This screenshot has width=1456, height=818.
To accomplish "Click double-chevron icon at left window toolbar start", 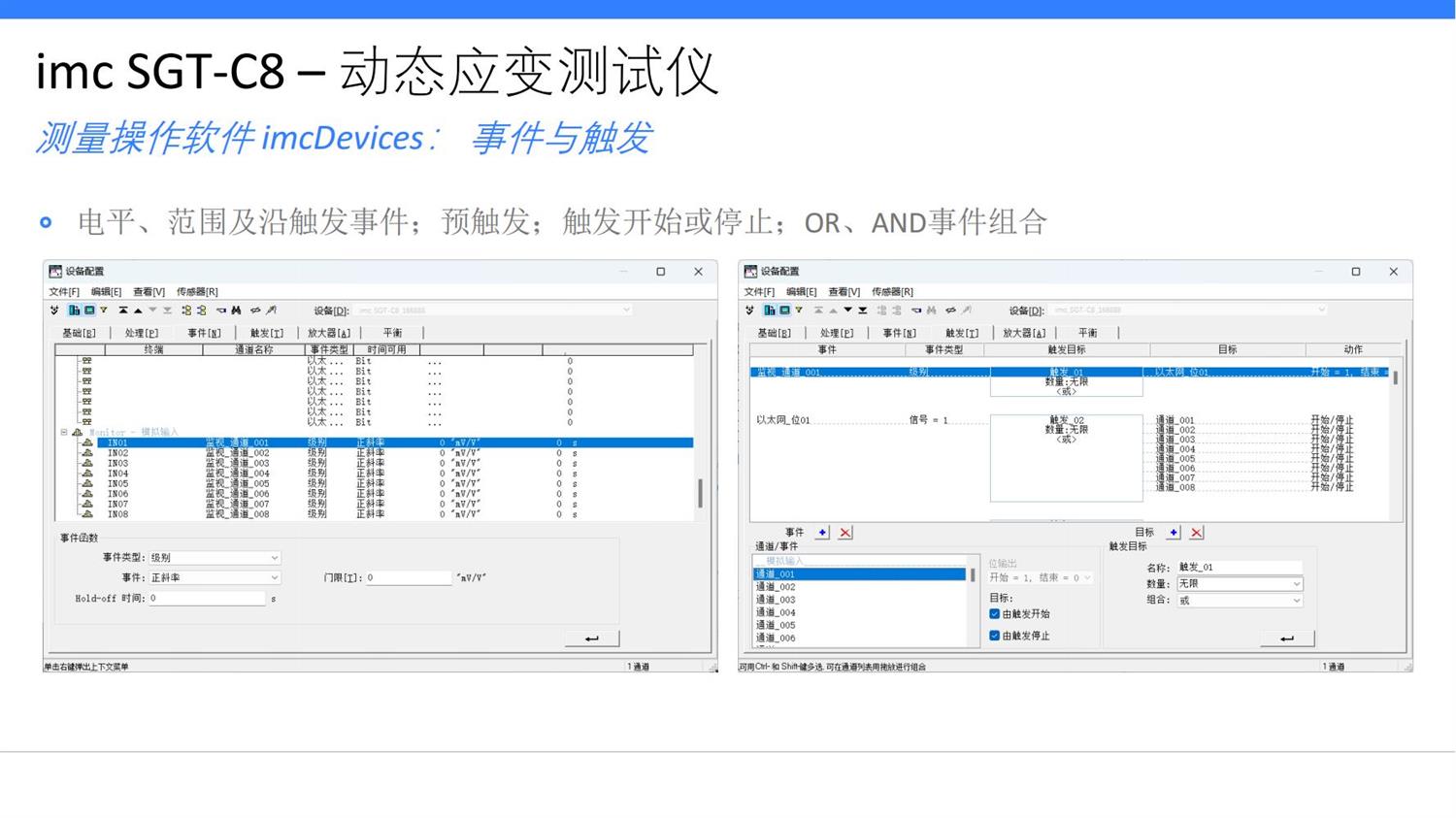I will point(54,311).
